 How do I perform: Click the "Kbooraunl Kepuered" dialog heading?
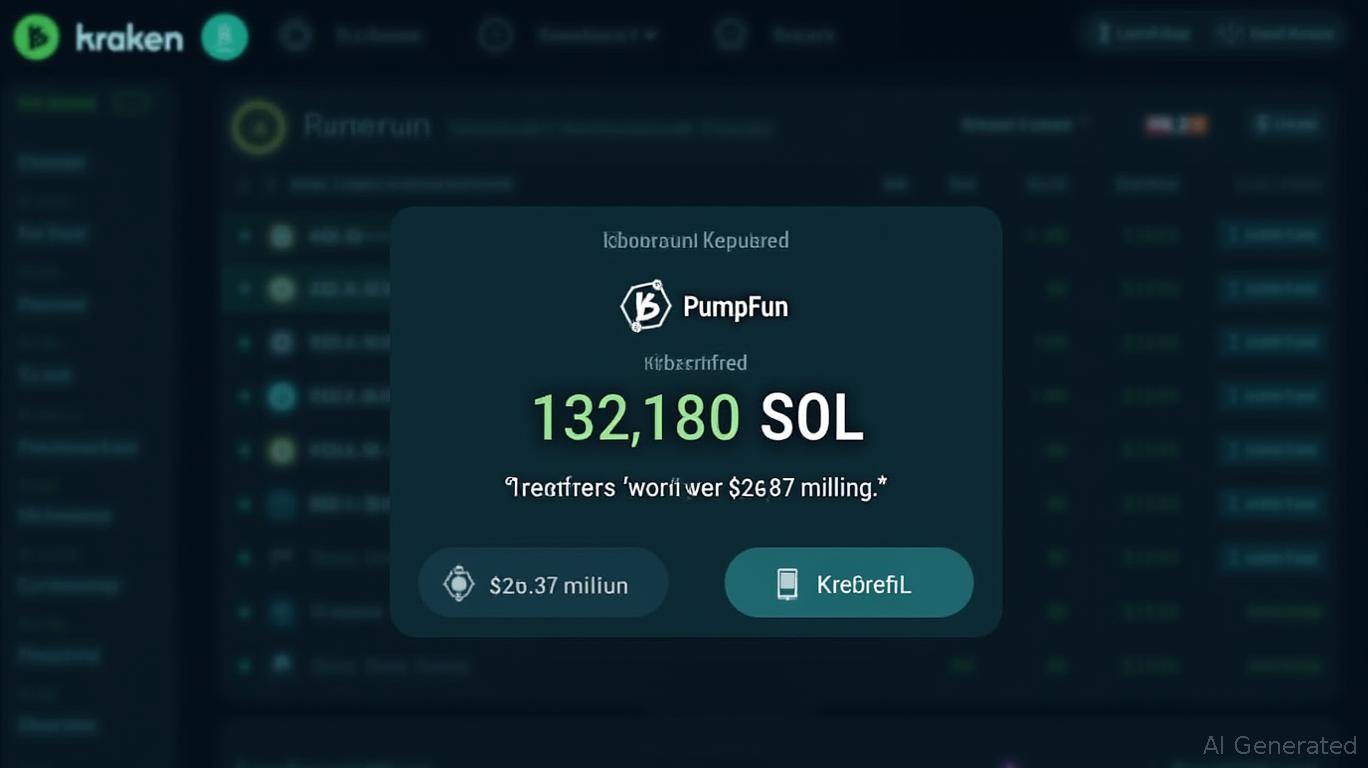pos(696,240)
